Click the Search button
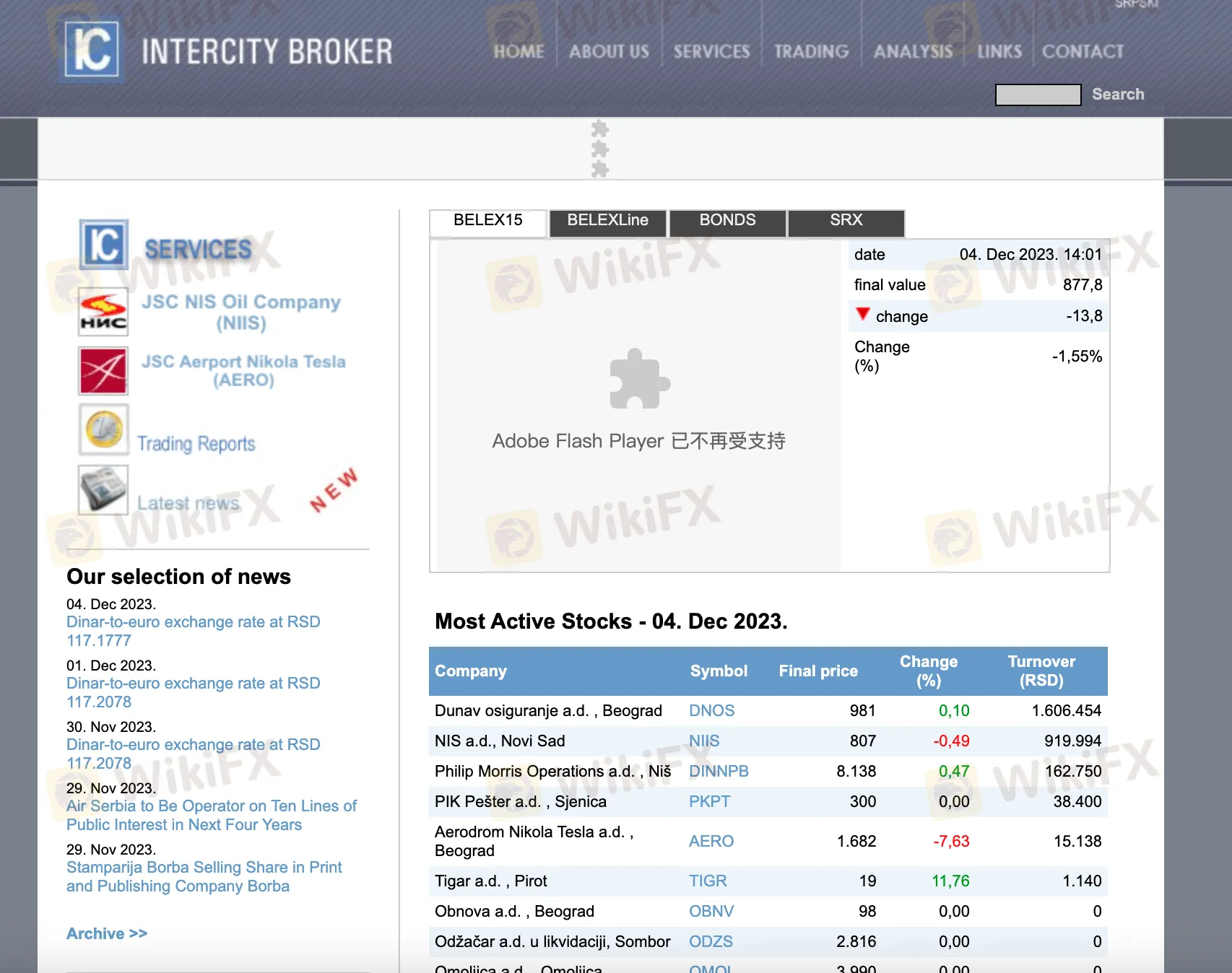 (x=1118, y=94)
